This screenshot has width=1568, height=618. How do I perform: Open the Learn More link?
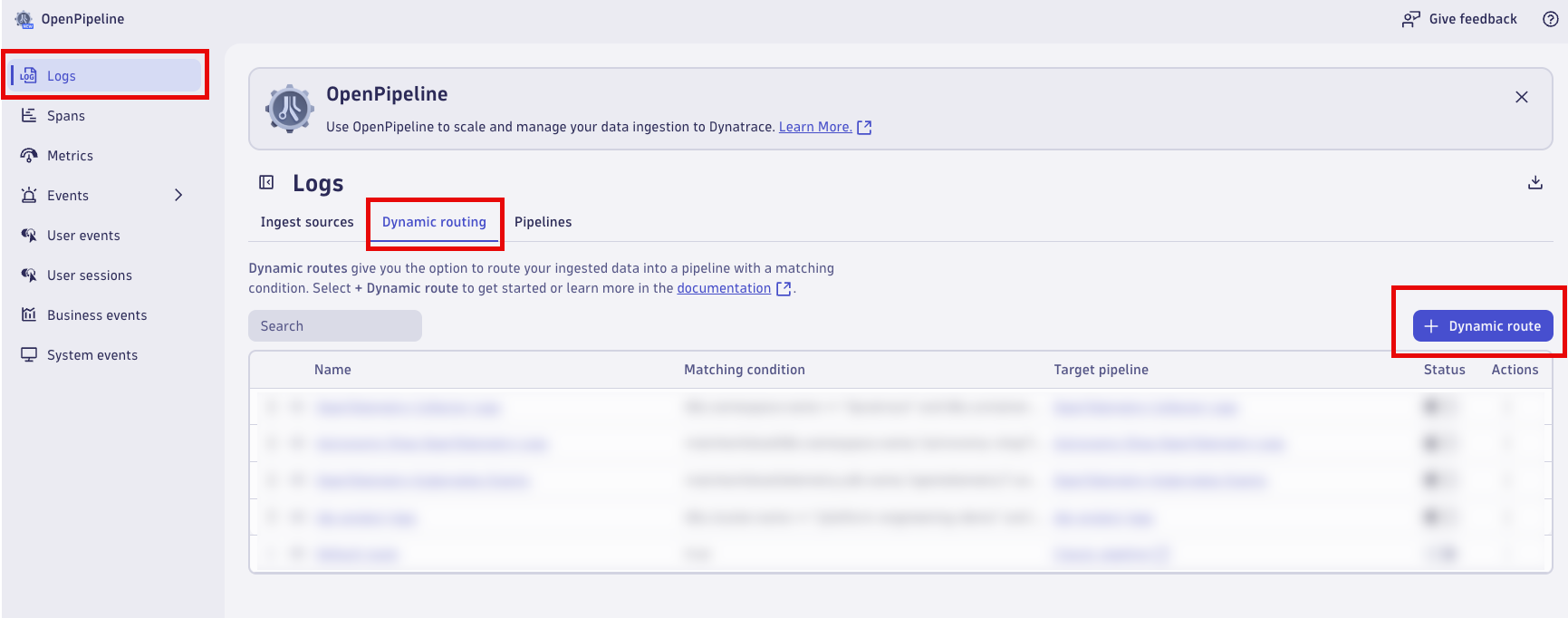point(825,127)
